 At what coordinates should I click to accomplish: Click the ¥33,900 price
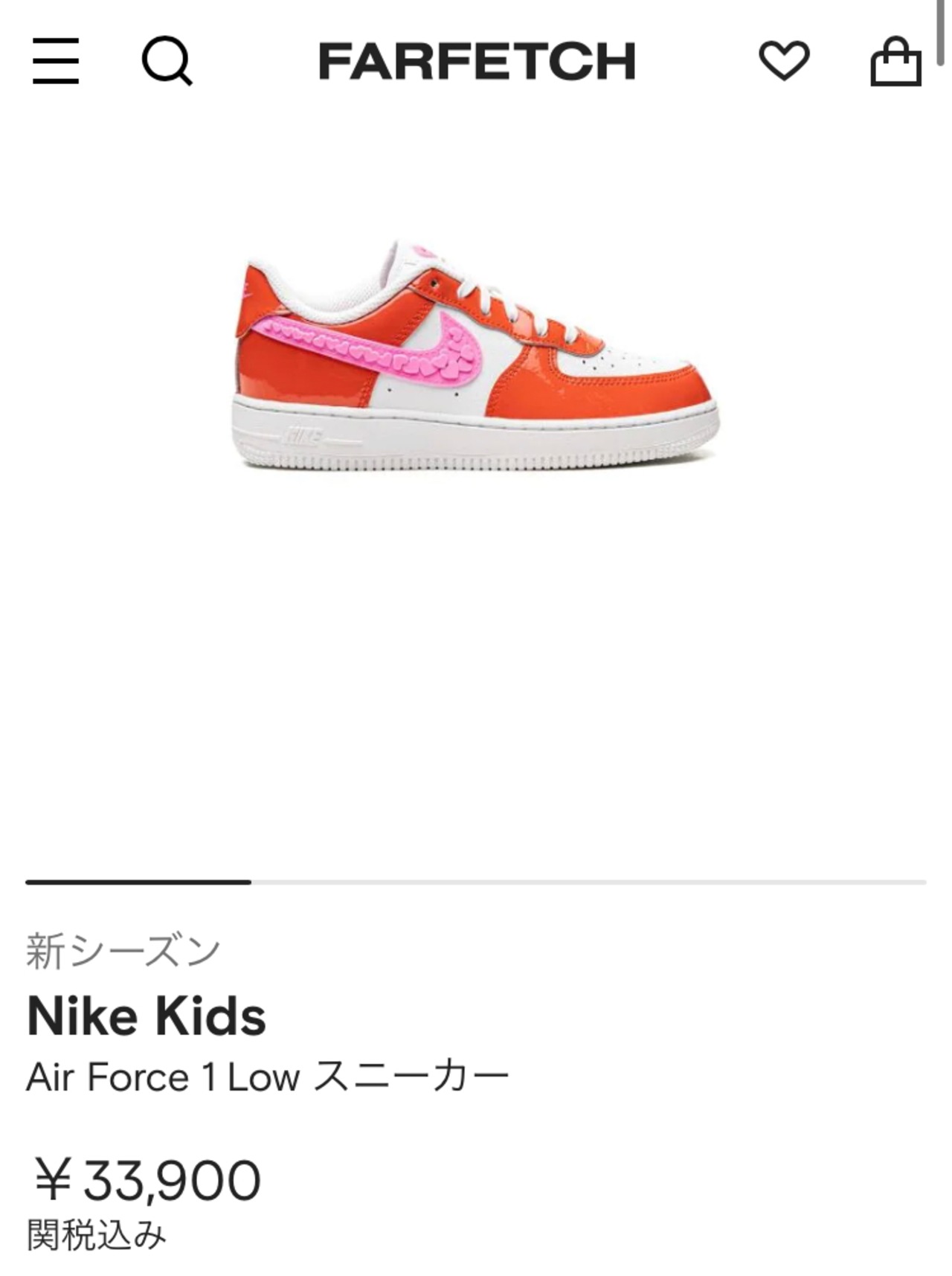tap(146, 1180)
